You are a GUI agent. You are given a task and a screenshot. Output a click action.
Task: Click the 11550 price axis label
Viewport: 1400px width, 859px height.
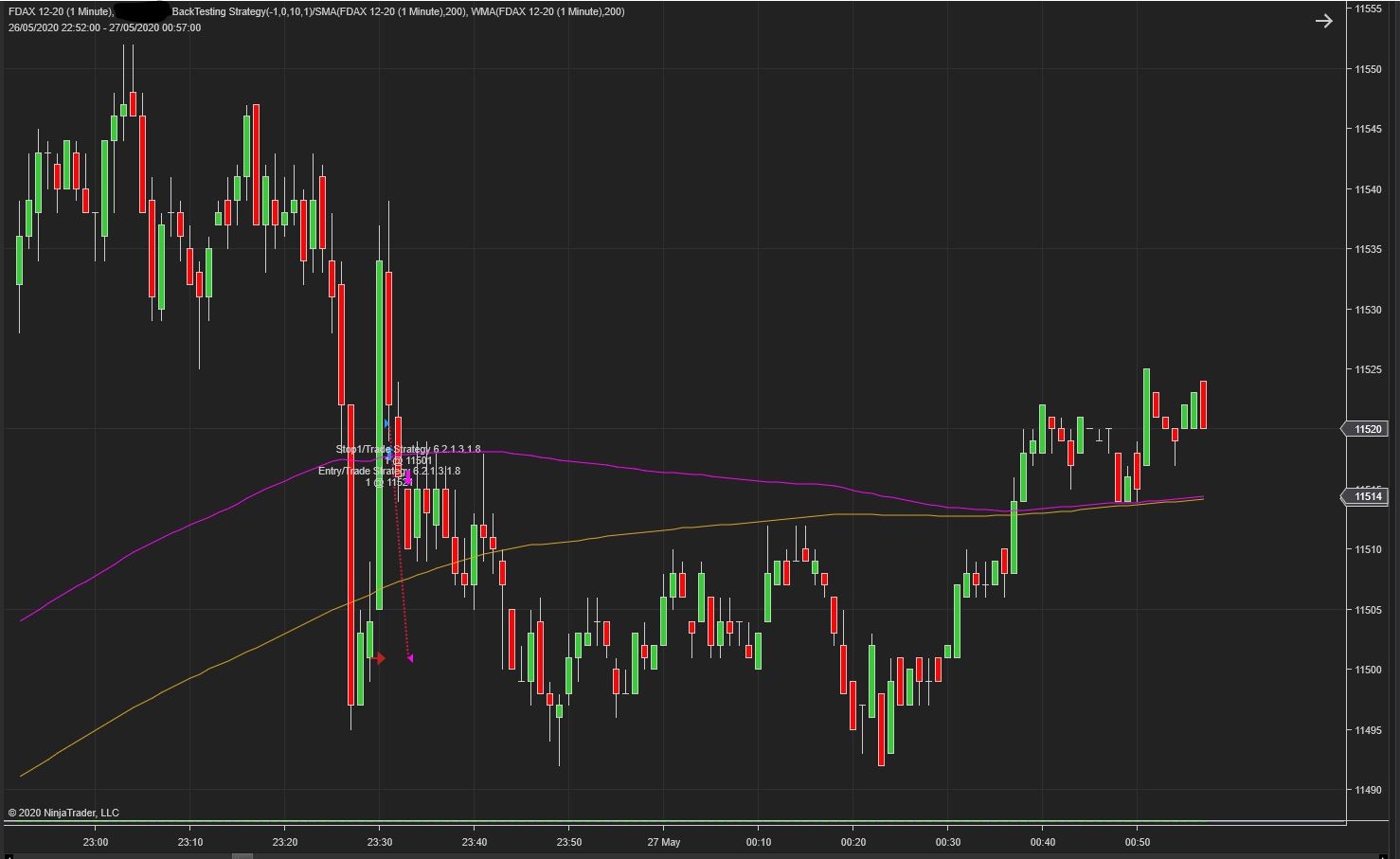(x=1368, y=69)
